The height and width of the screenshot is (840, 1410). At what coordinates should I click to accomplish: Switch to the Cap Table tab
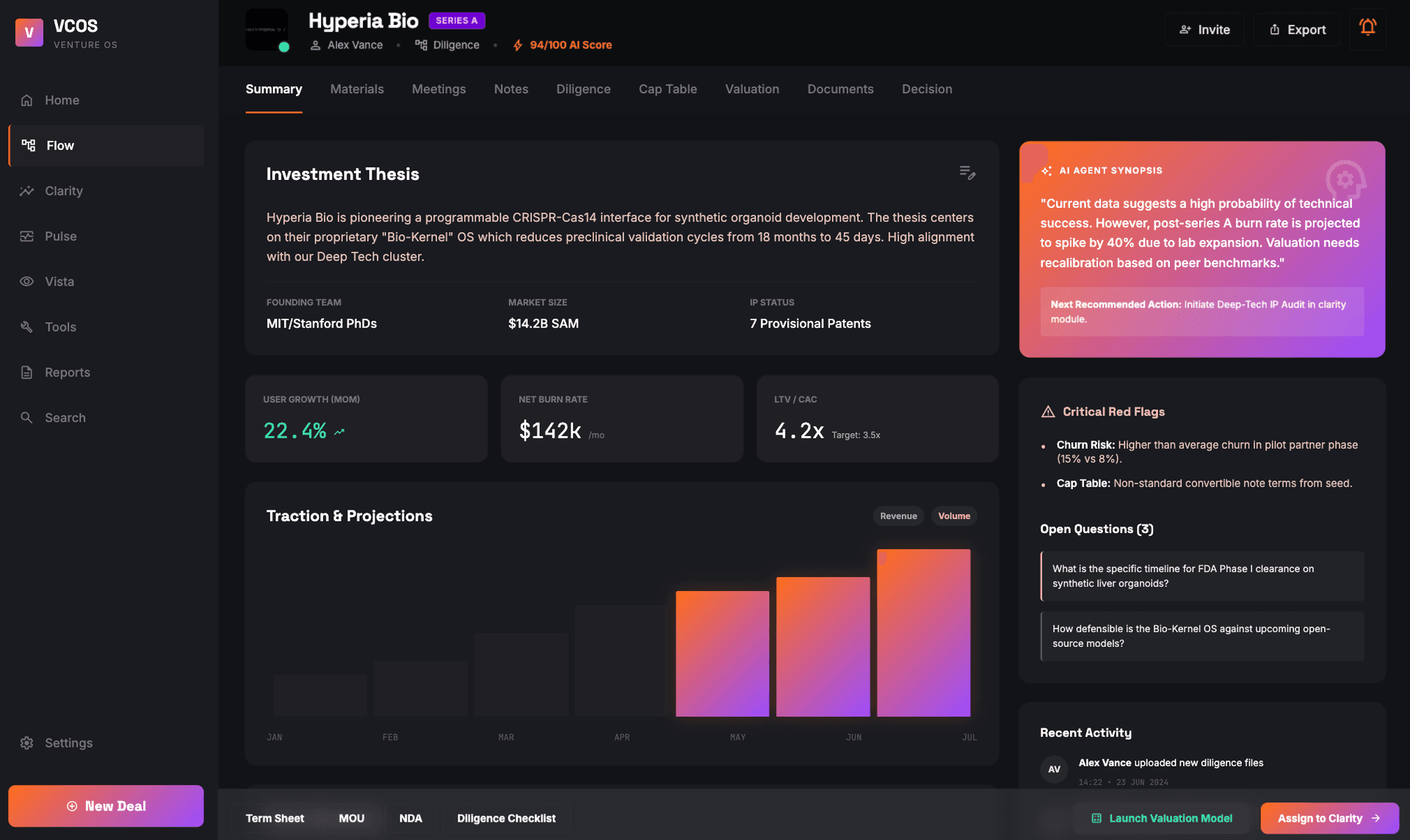coord(668,89)
